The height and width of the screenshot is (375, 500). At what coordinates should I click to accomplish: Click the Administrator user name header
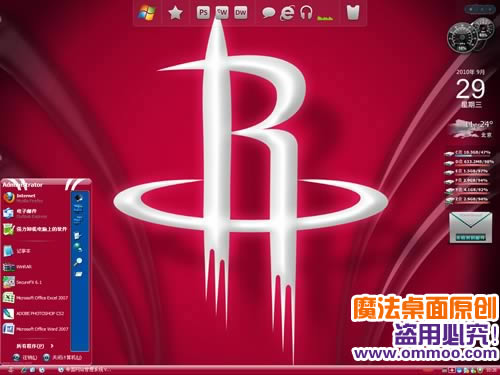click(23, 184)
